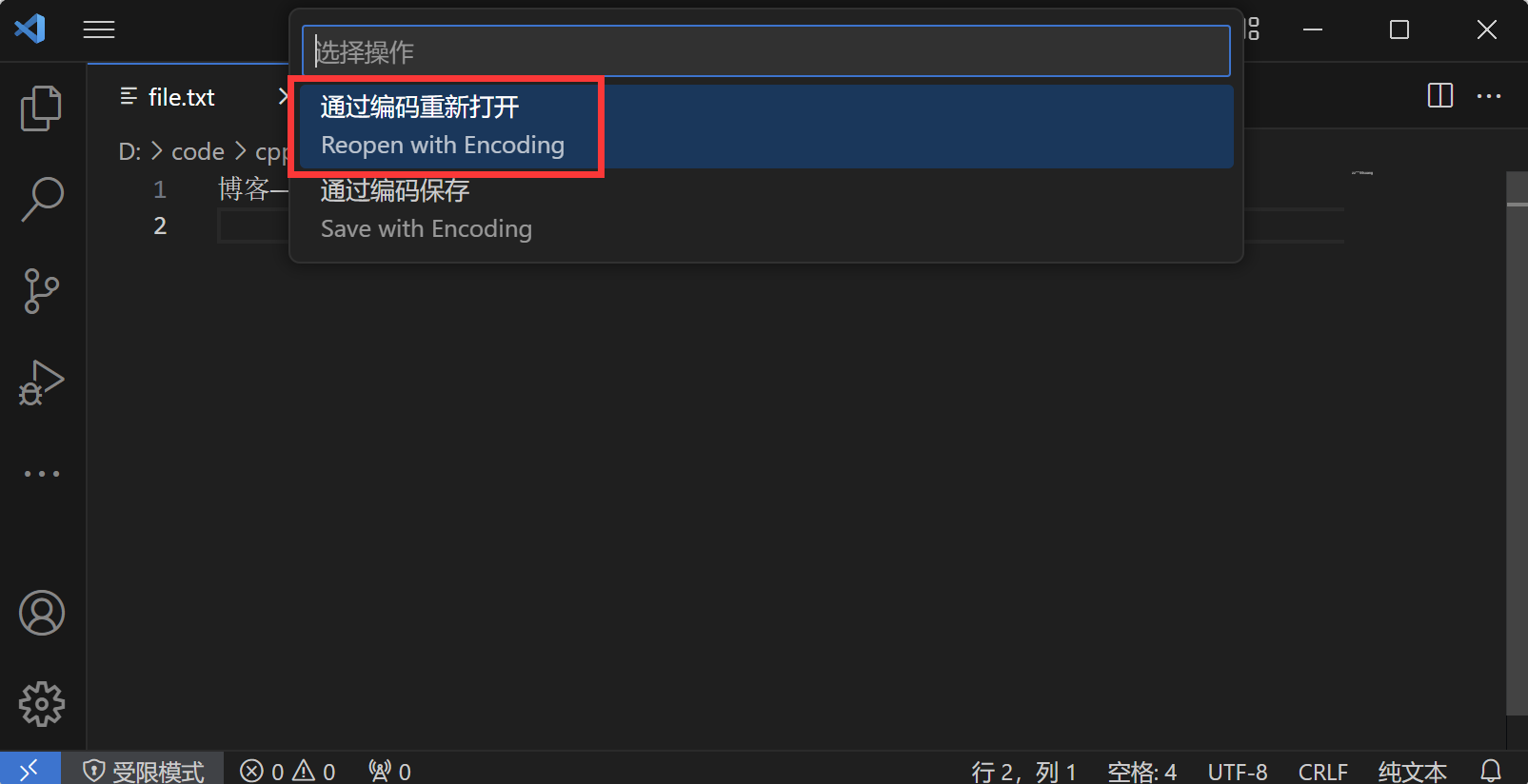Open editor More Actions ellipsis

(1489, 96)
